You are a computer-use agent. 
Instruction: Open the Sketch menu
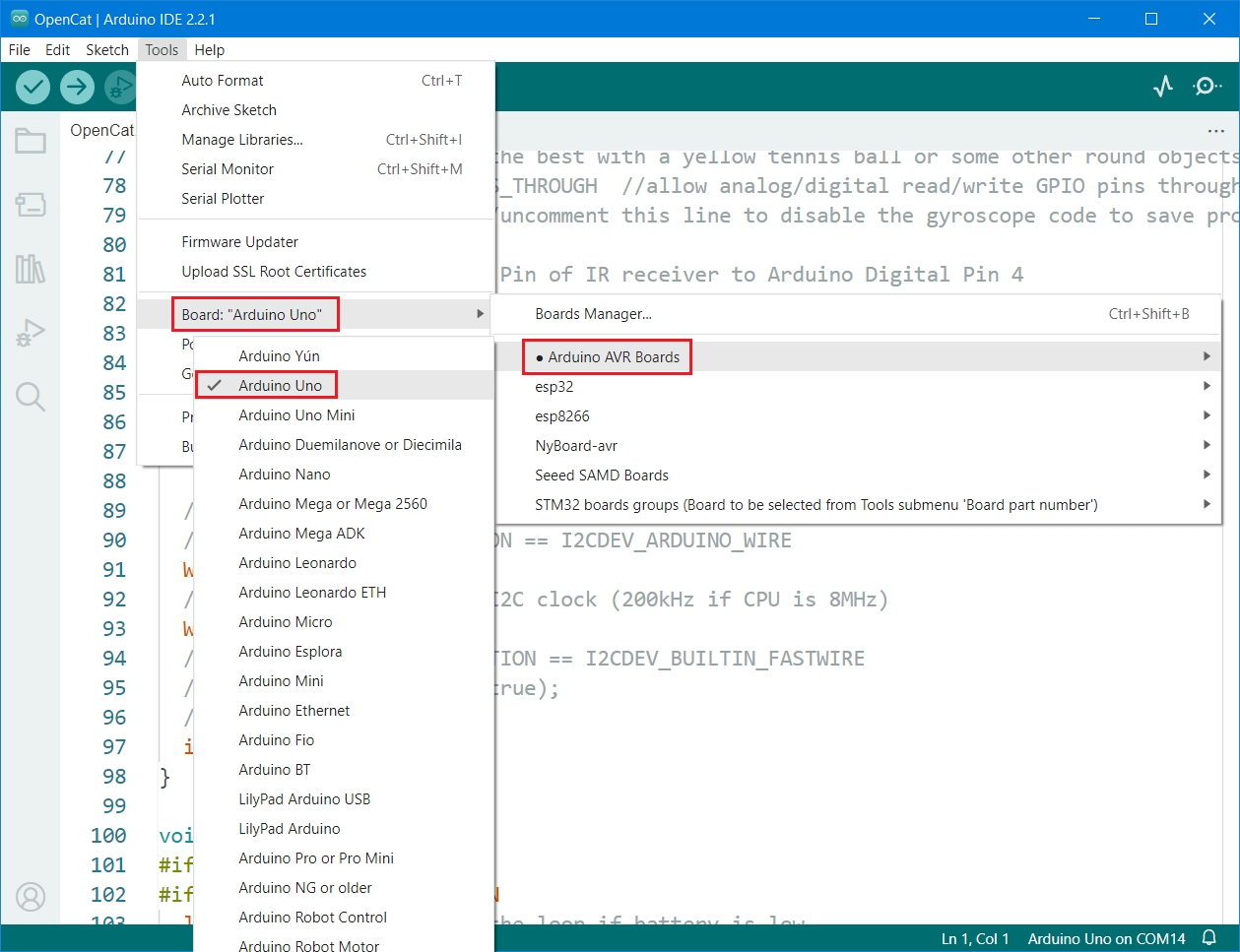pos(106,50)
